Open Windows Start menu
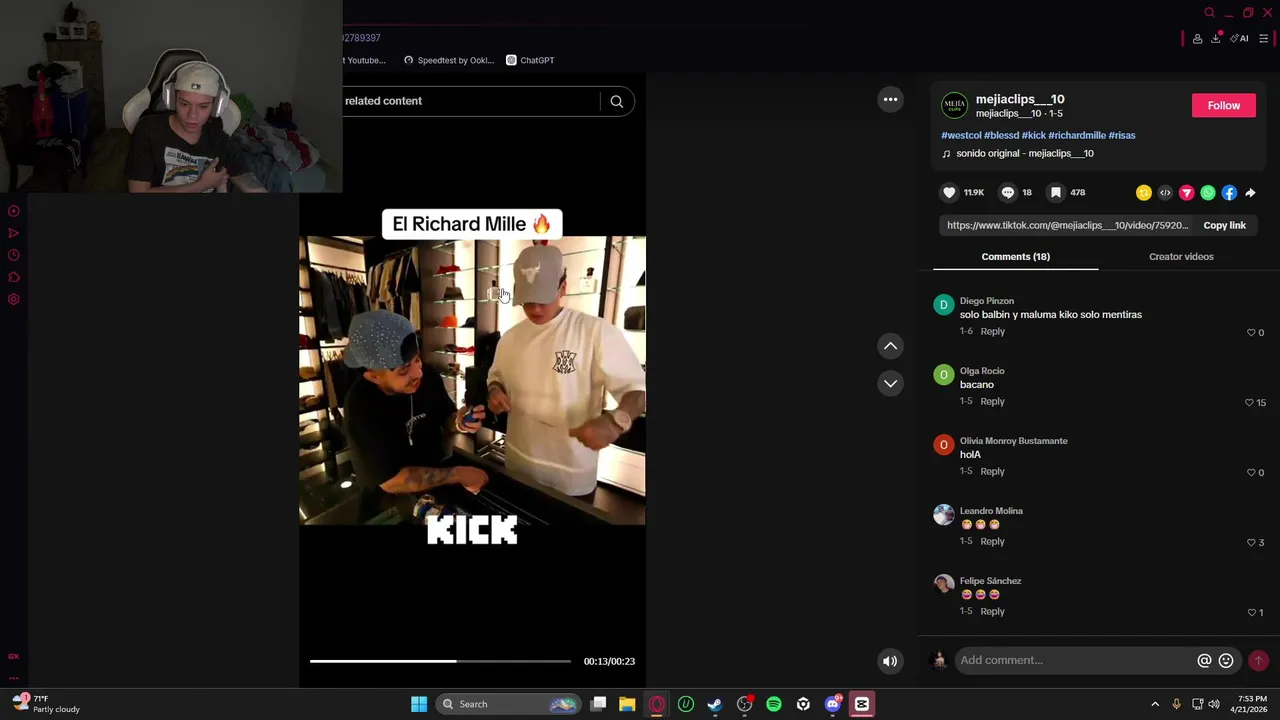This screenshot has width=1280, height=720. pyautogui.click(x=419, y=704)
